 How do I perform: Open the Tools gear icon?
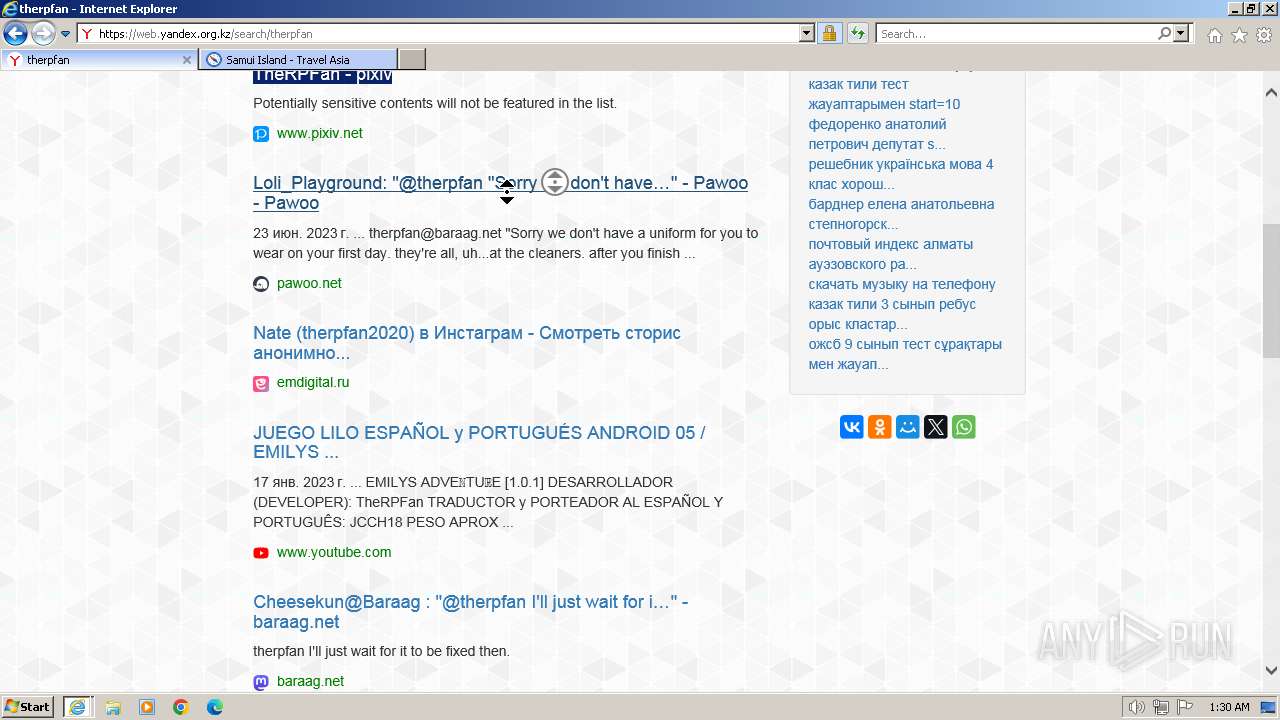coord(1264,35)
